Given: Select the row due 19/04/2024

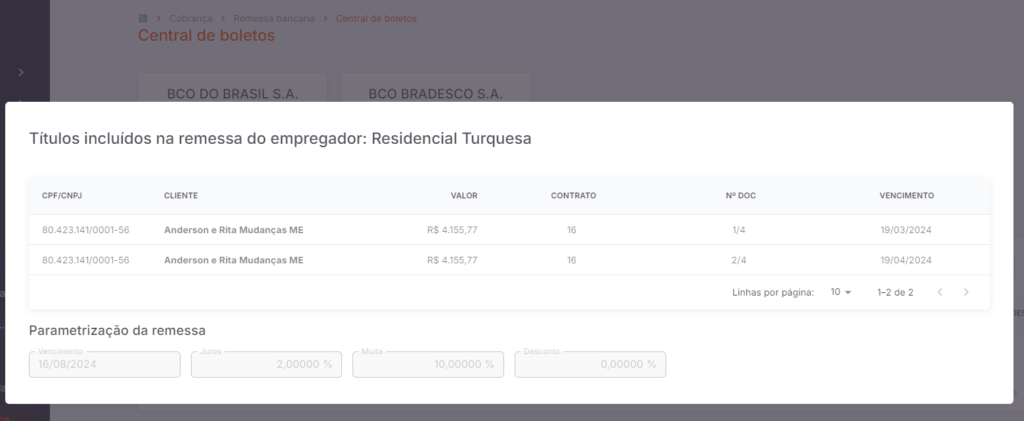Looking at the screenshot, I should [x=509, y=260].
